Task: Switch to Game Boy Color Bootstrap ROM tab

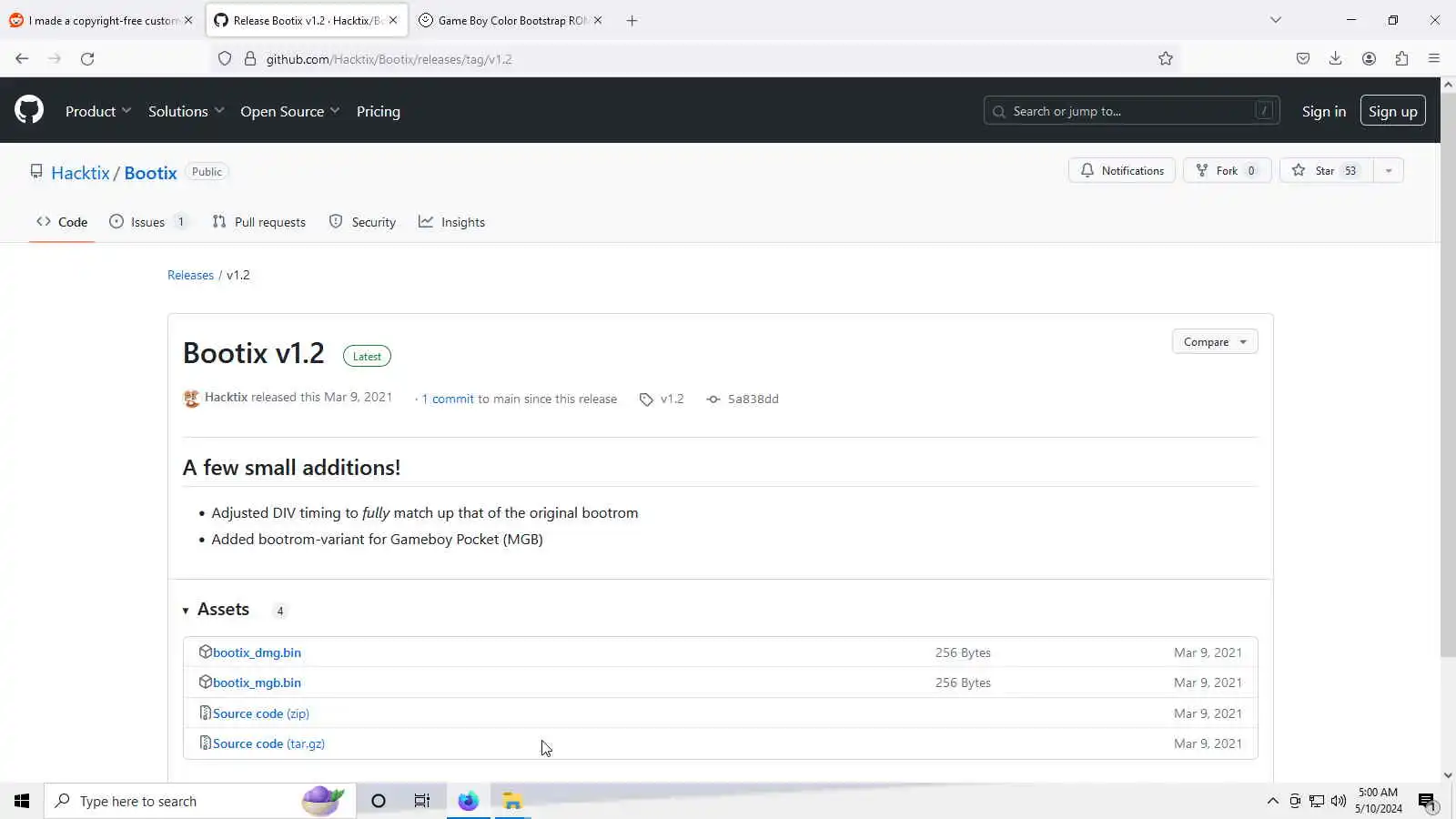Action: click(511, 20)
